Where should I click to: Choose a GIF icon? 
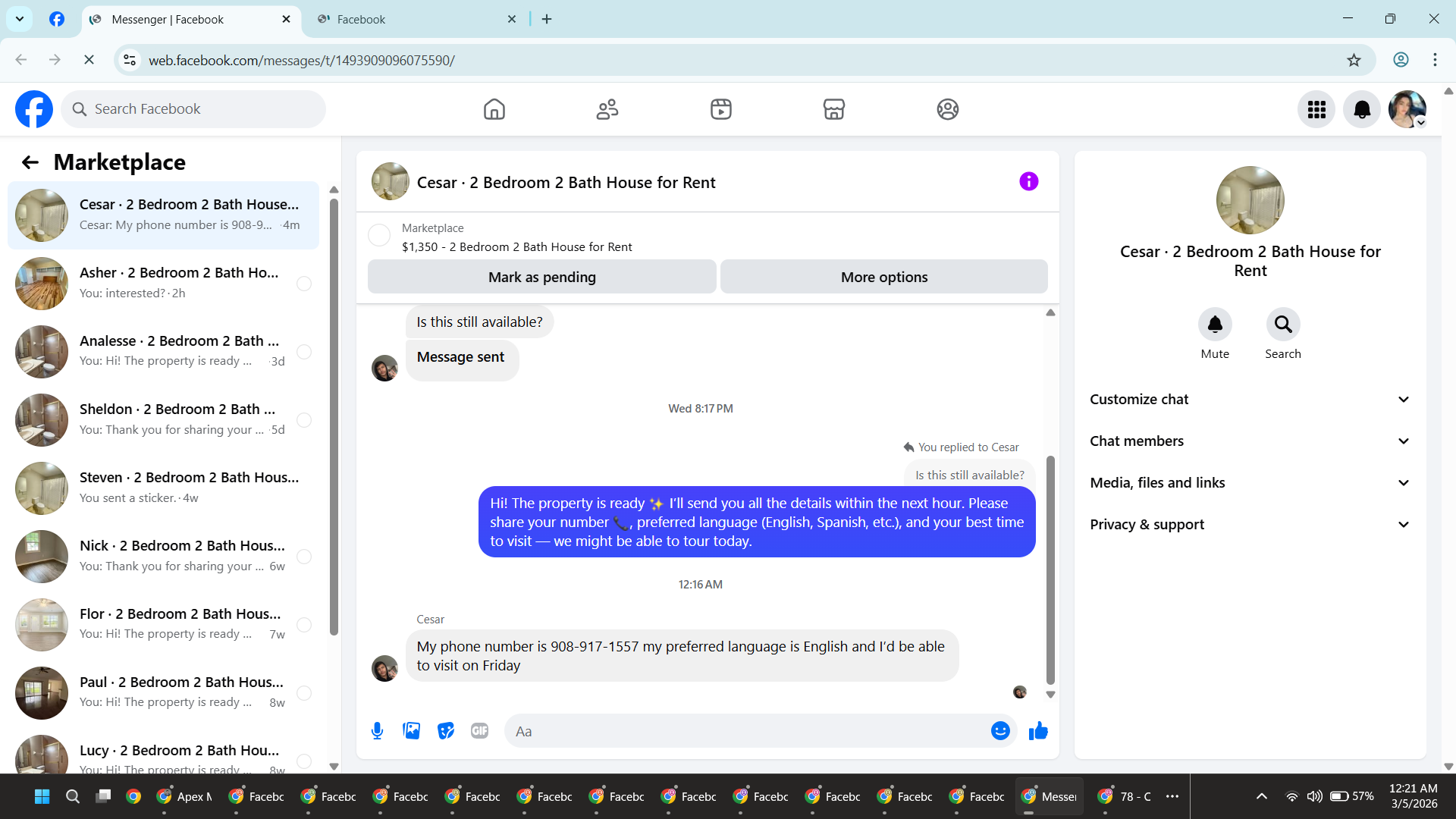coord(480,731)
